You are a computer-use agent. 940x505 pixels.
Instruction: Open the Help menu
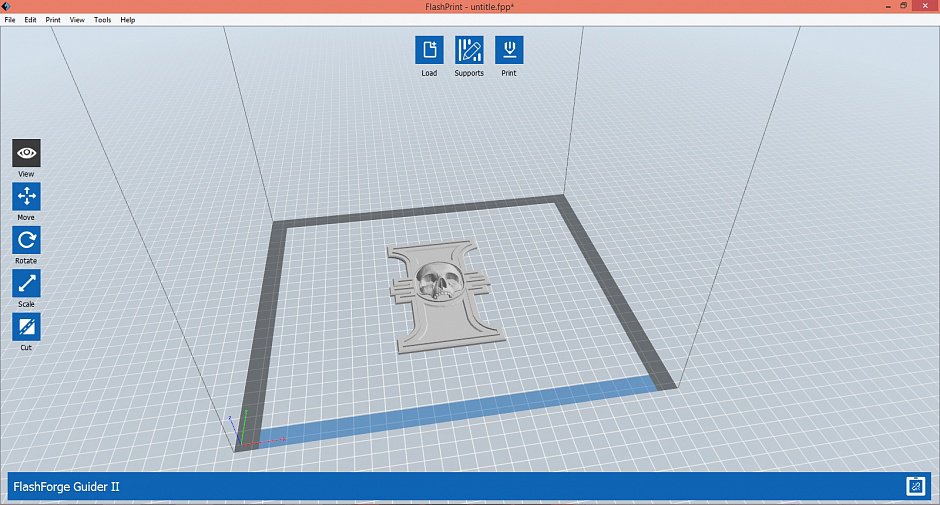(x=128, y=20)
